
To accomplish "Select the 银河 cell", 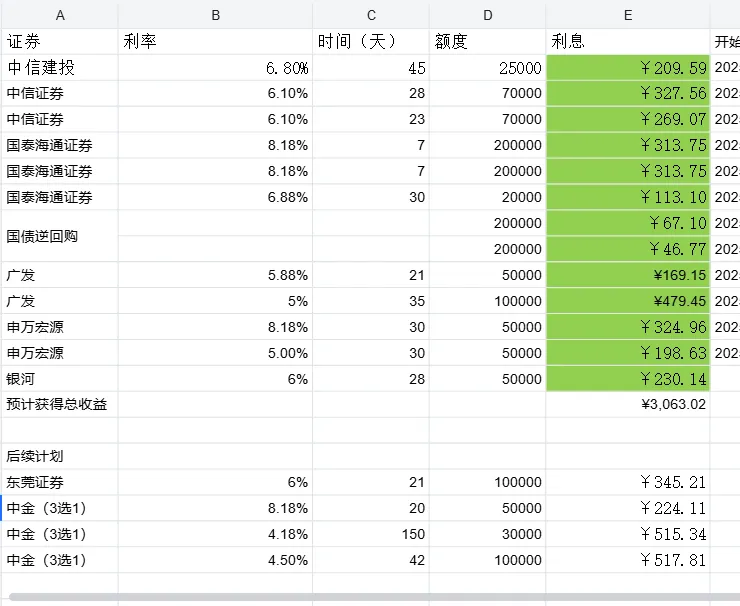I will 60,379.
